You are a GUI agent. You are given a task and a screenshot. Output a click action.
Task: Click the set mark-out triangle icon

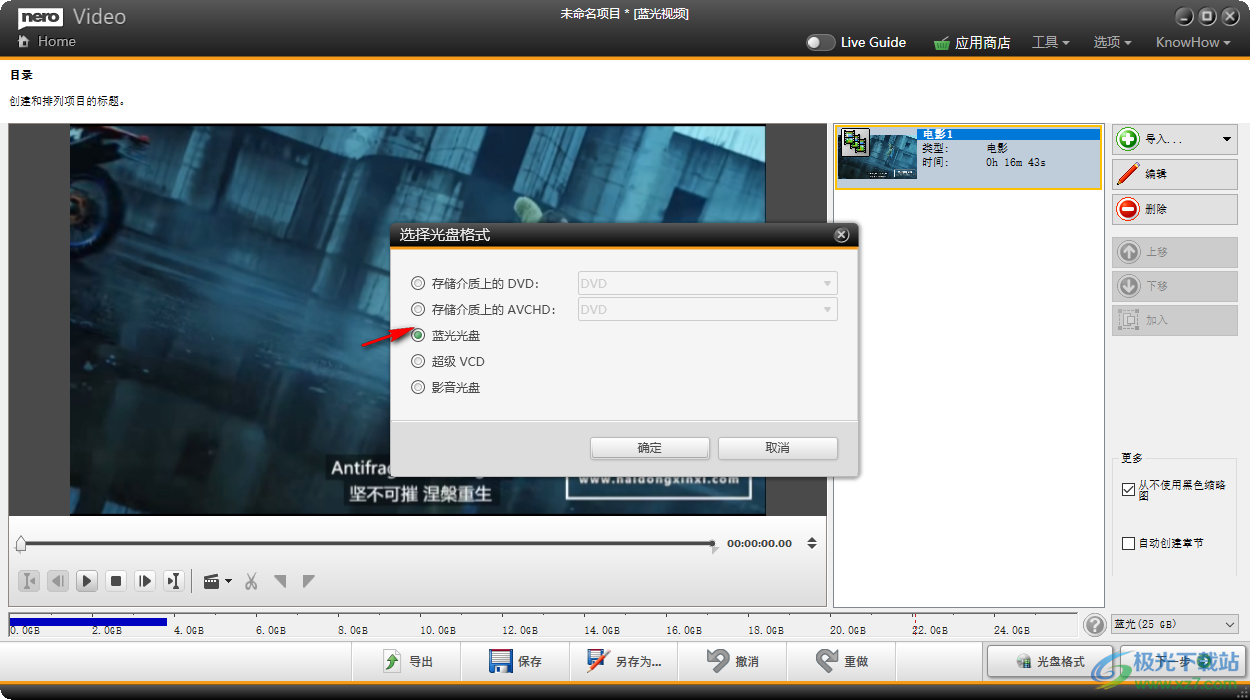(309, 581)
